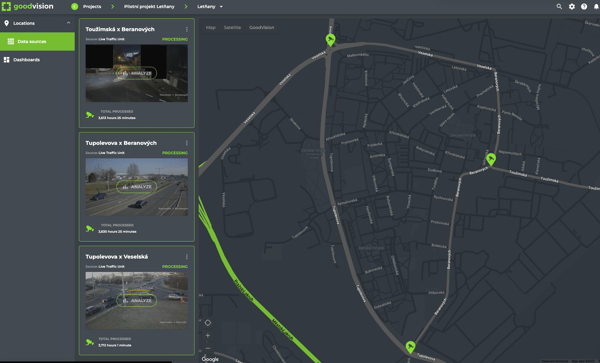This screenshot has width=600, height=363.
Task: Open Toužimská x Beranových card options menu
Action: point(187,29)
